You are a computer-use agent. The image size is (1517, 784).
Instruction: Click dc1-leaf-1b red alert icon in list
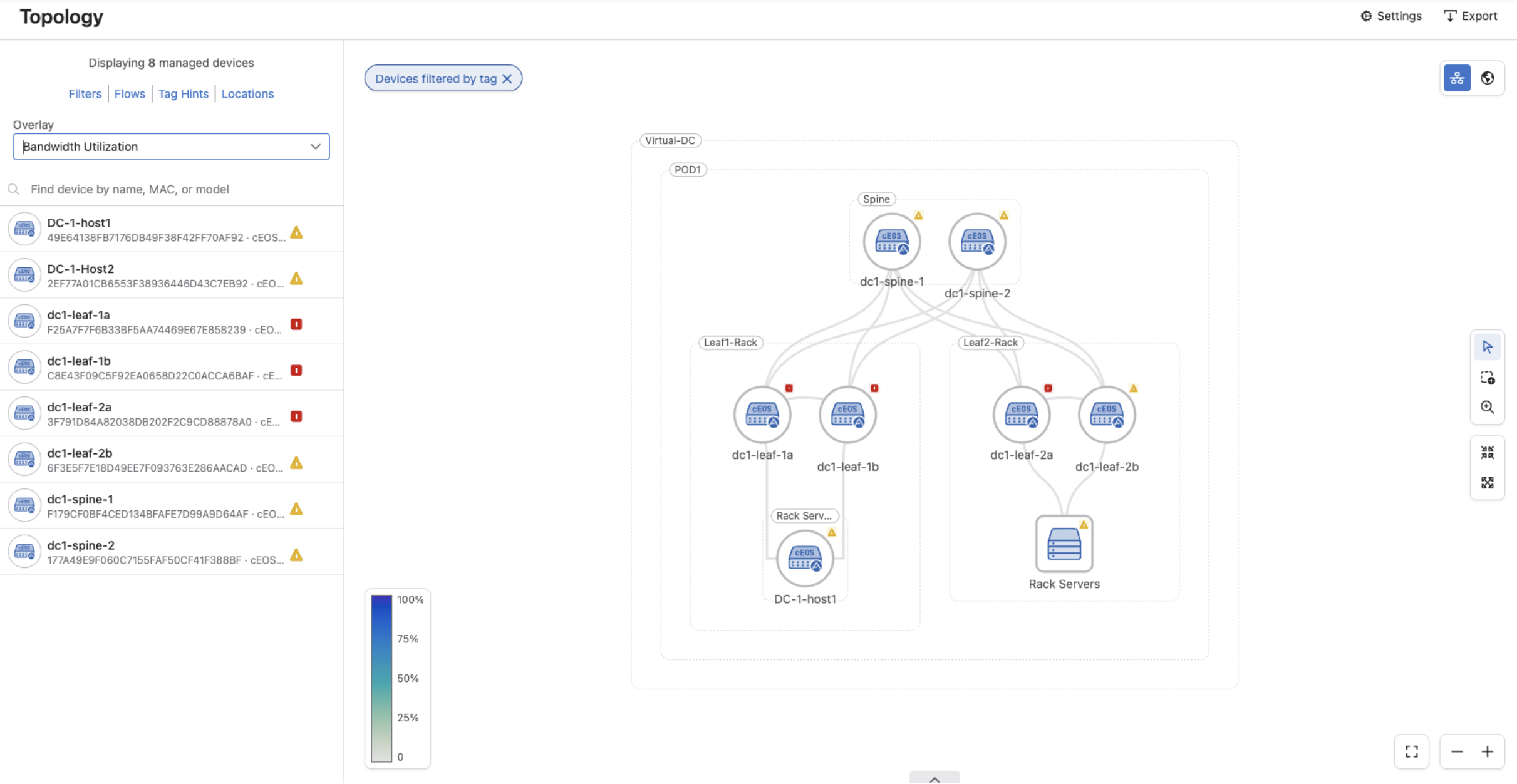pos(297,371)
